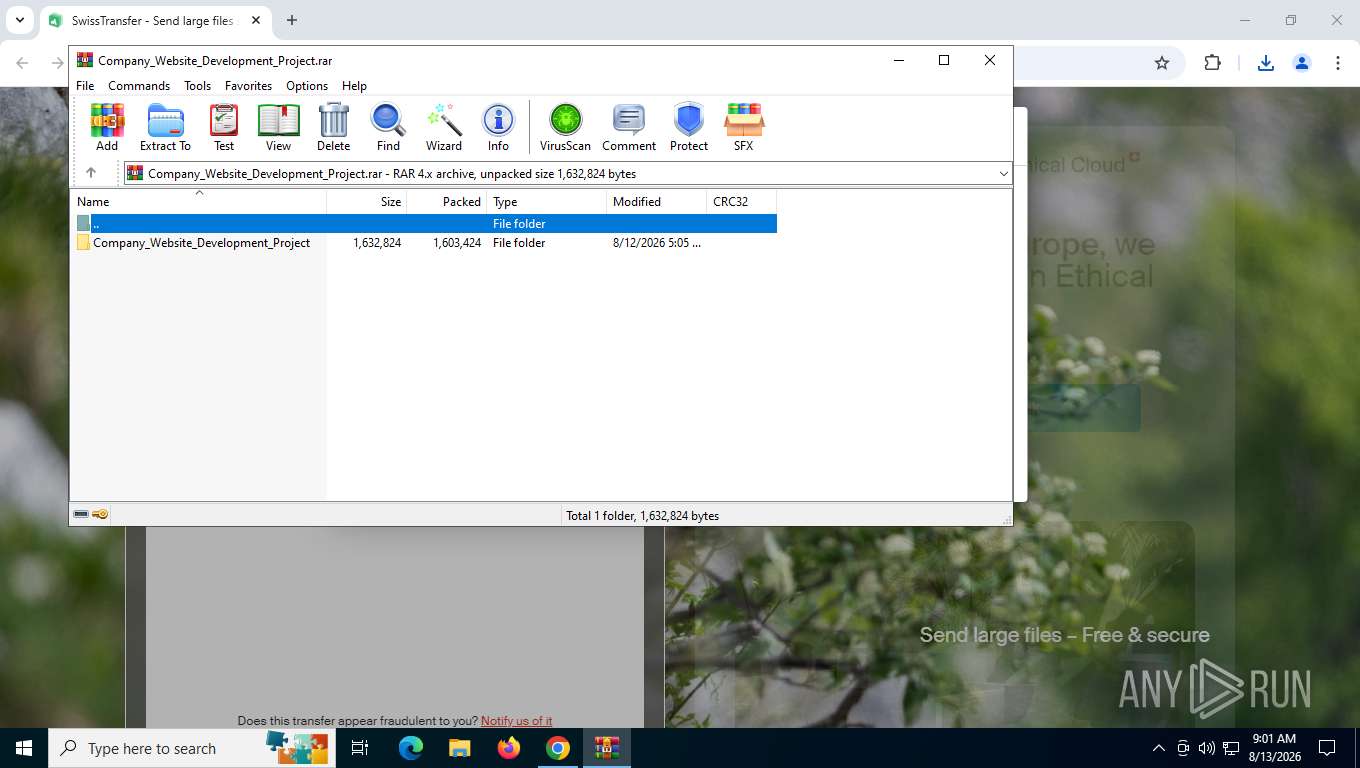
Task: Click the key password icon in status bar
Action: [100, 514]
